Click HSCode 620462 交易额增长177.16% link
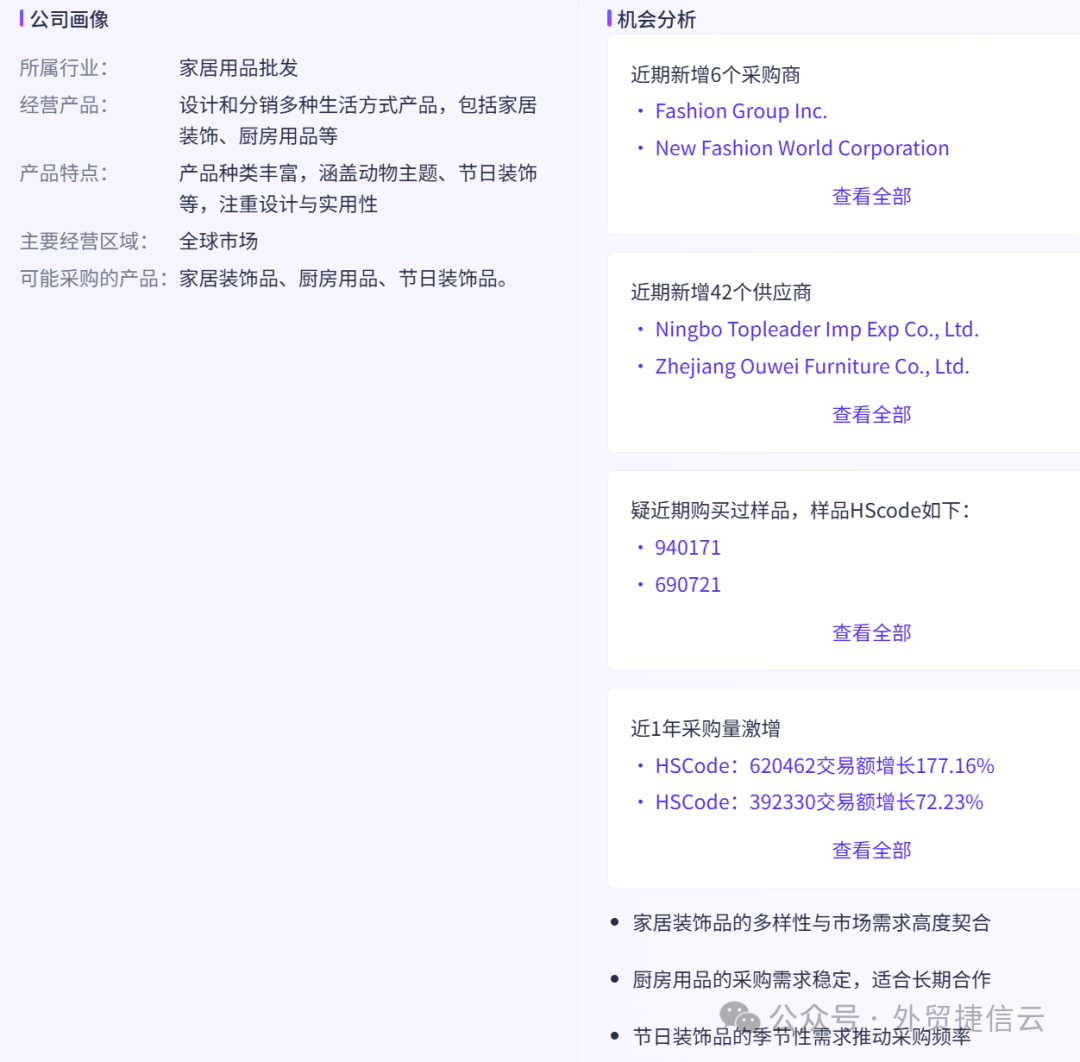This screenshot has width=1080, height=1062. click(x=824, y=765)
